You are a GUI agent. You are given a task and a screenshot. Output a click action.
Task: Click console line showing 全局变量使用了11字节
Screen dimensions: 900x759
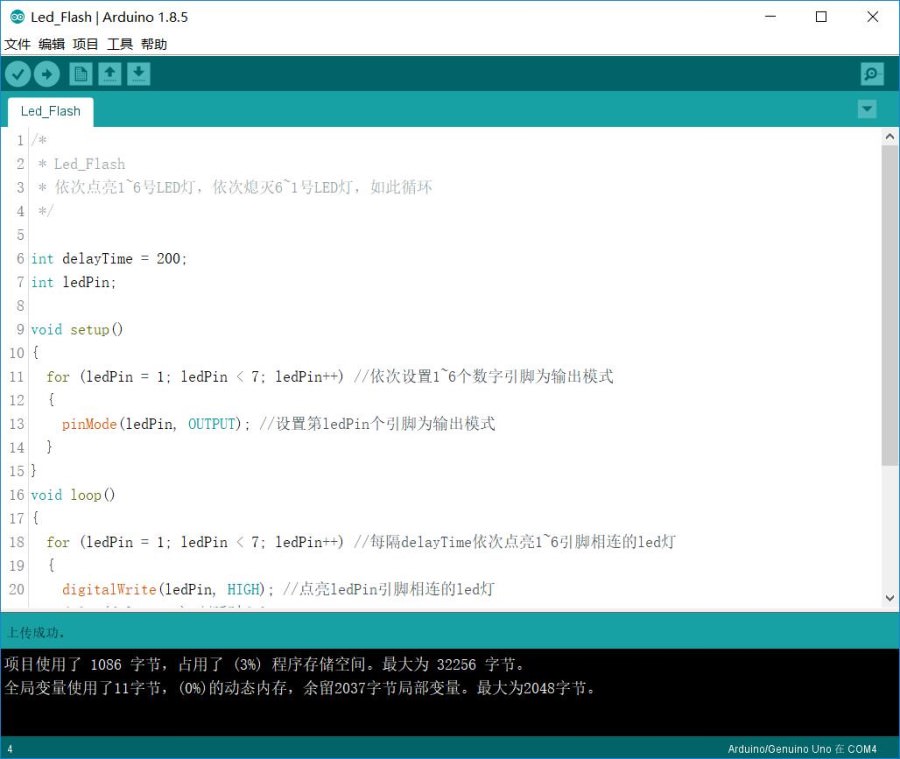tap(300, 688)
